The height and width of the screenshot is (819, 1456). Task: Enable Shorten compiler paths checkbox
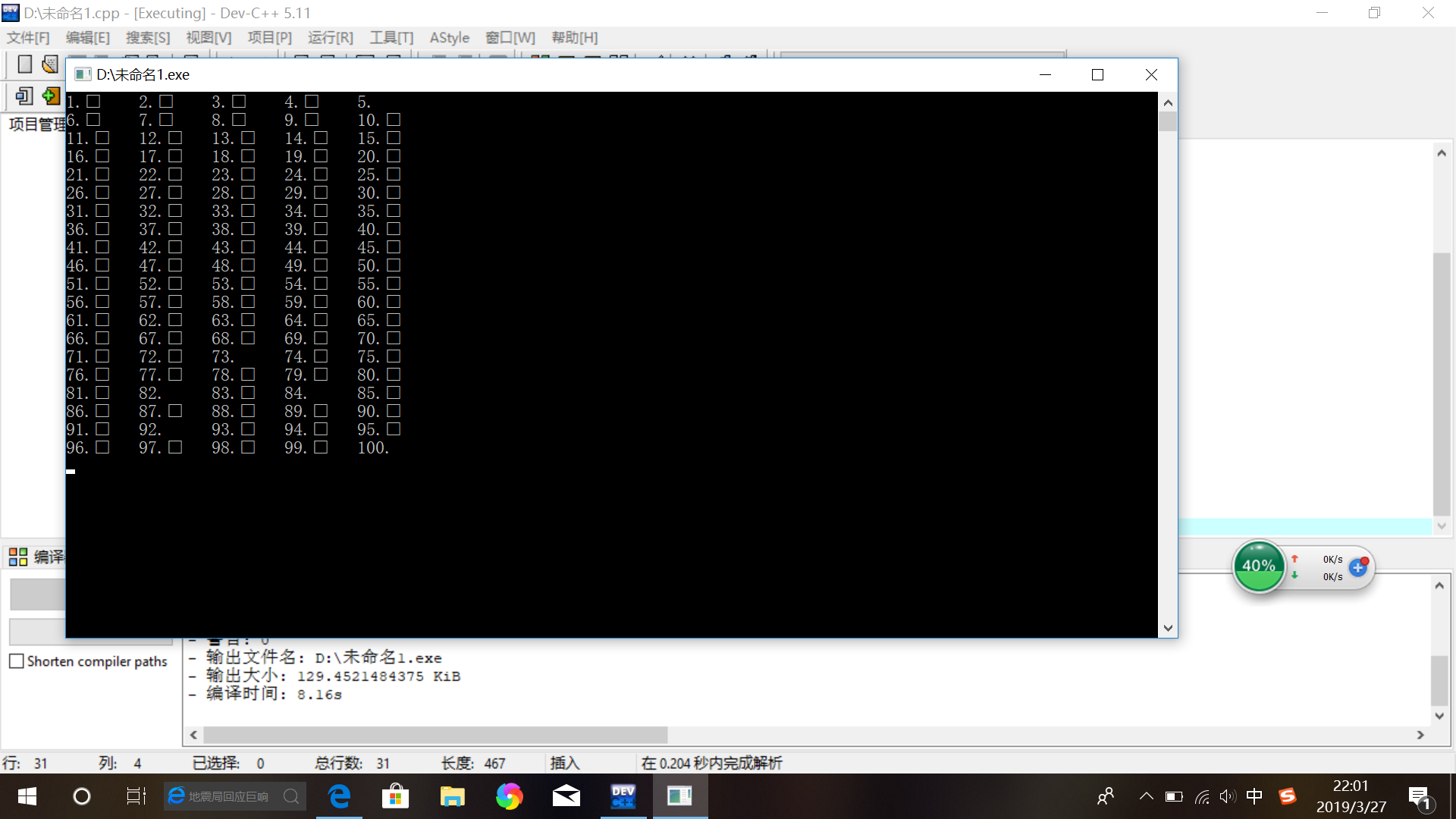click(17, 661)
